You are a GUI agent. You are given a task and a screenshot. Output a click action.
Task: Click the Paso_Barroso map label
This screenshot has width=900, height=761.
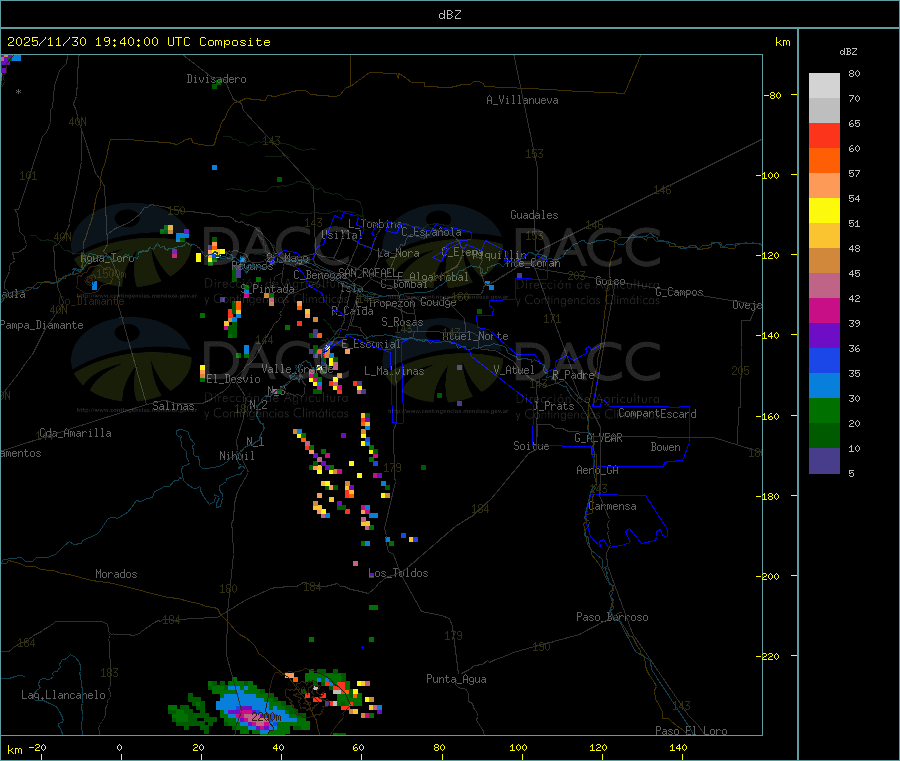612,617
